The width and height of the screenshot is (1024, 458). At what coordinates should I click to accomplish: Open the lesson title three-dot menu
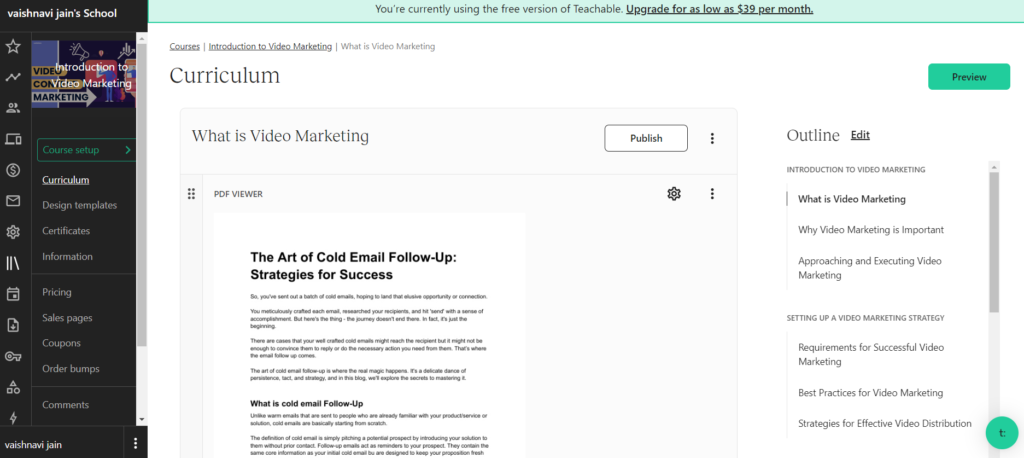click(712, 138)
